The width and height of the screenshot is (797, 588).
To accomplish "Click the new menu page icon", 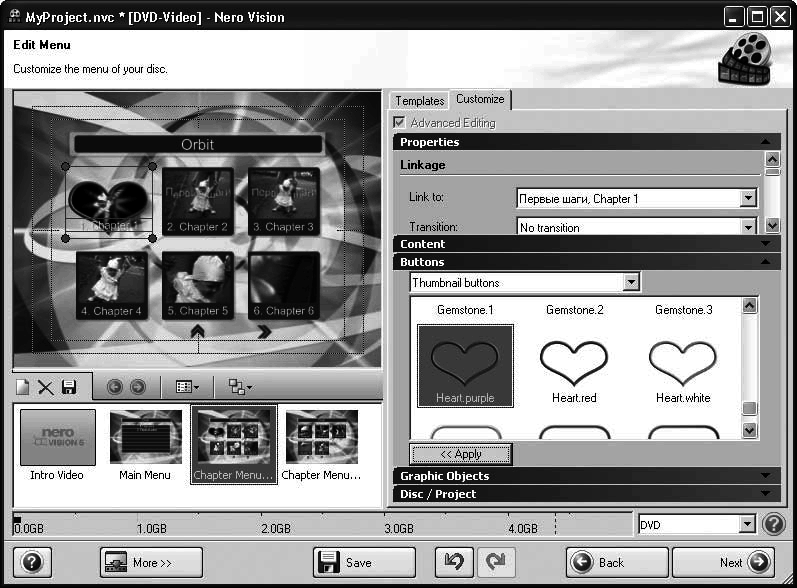I will coord(23,387).
